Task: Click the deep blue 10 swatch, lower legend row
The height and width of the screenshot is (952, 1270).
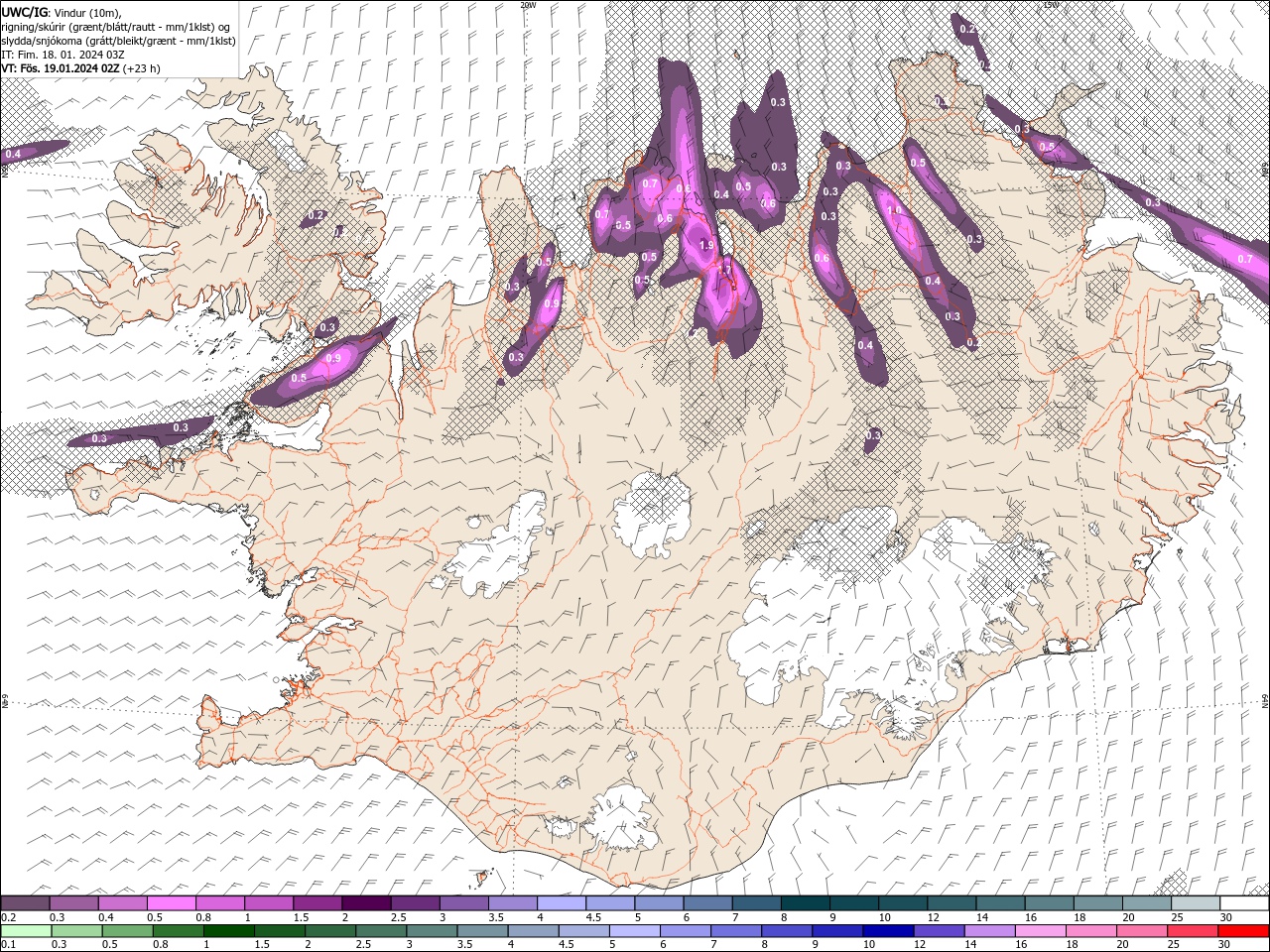Action: pos(888,931)
